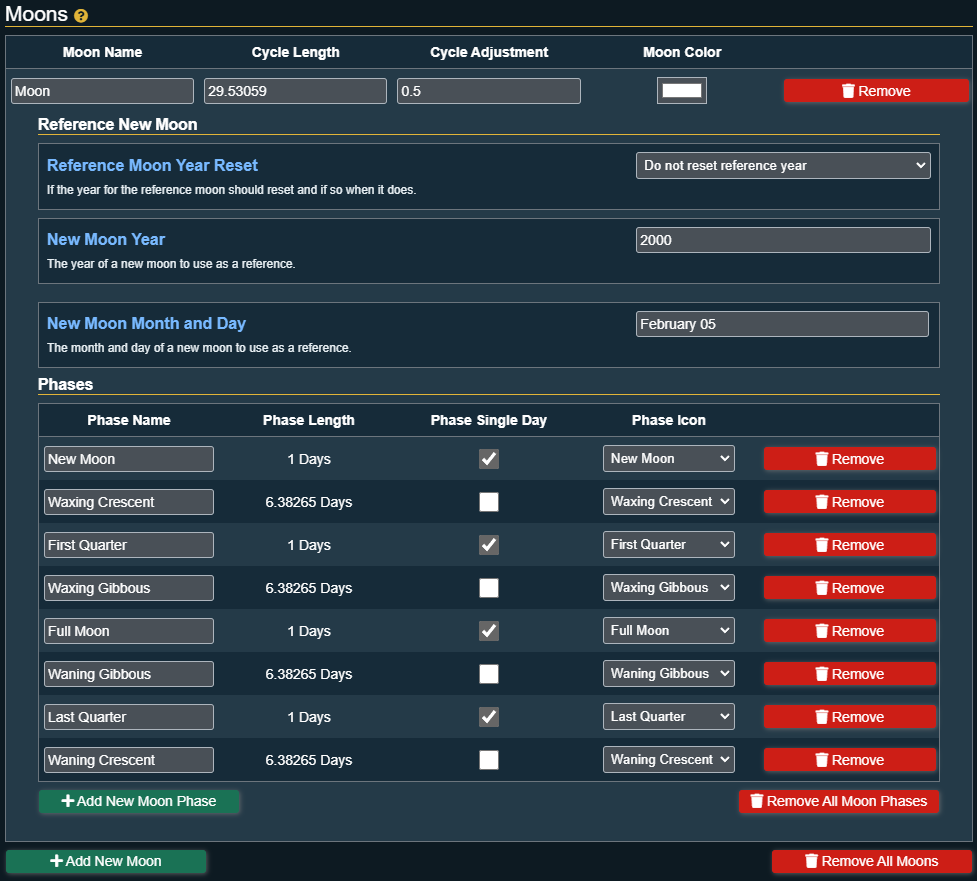Expand Phase Icon dropdown for Waning Crescent

point(668,760)
